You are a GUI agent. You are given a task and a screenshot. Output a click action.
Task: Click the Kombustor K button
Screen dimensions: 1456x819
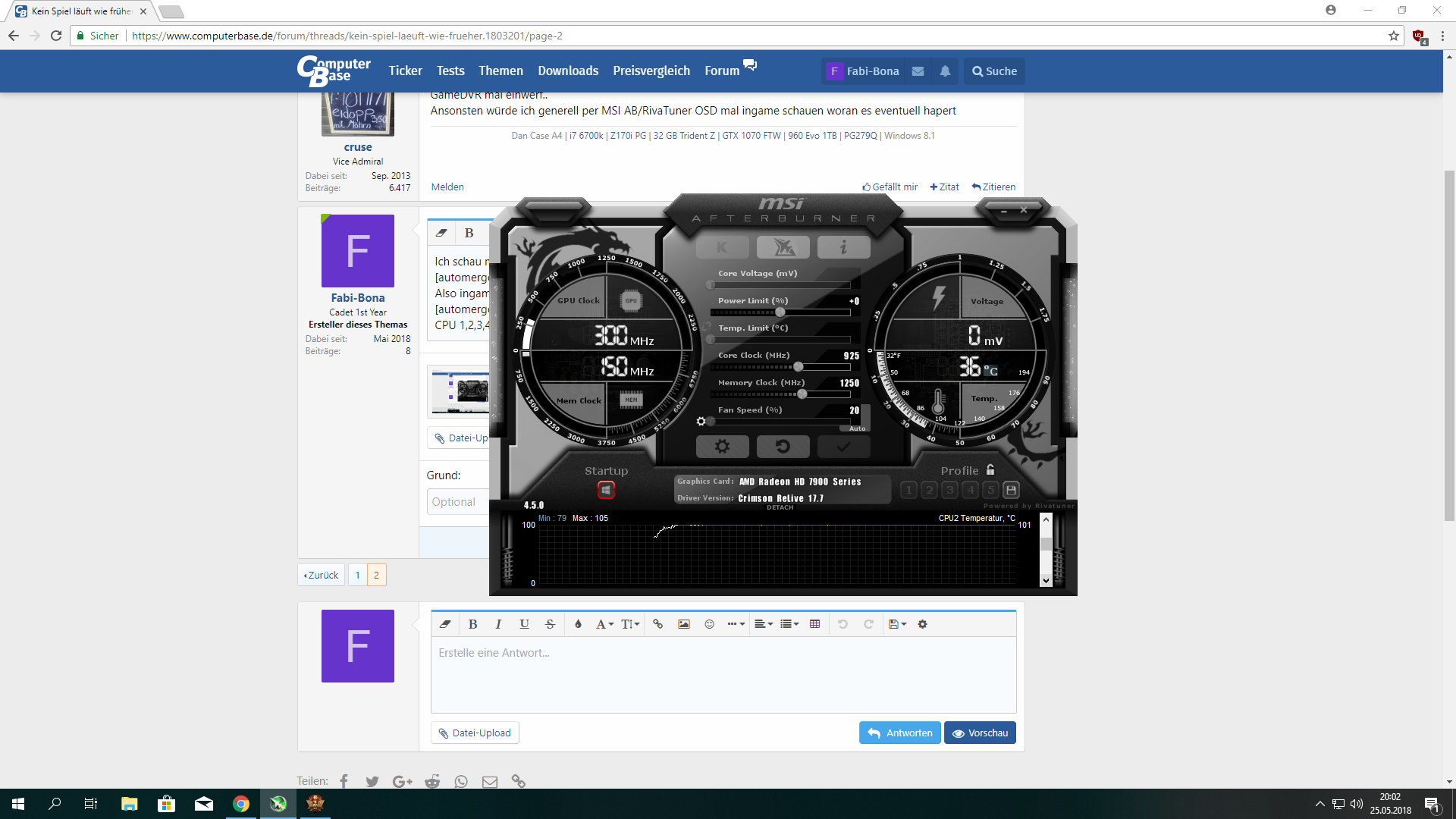pyautogui.click(x=722, y=247)
